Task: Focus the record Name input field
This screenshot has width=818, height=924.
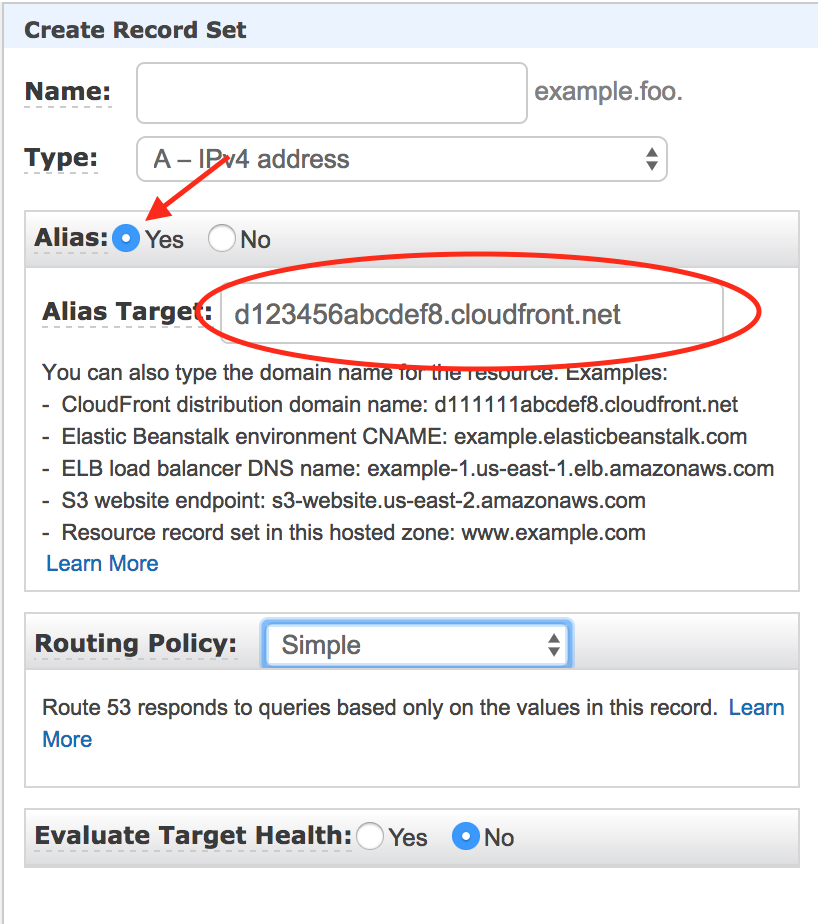Action: point(332,93)
